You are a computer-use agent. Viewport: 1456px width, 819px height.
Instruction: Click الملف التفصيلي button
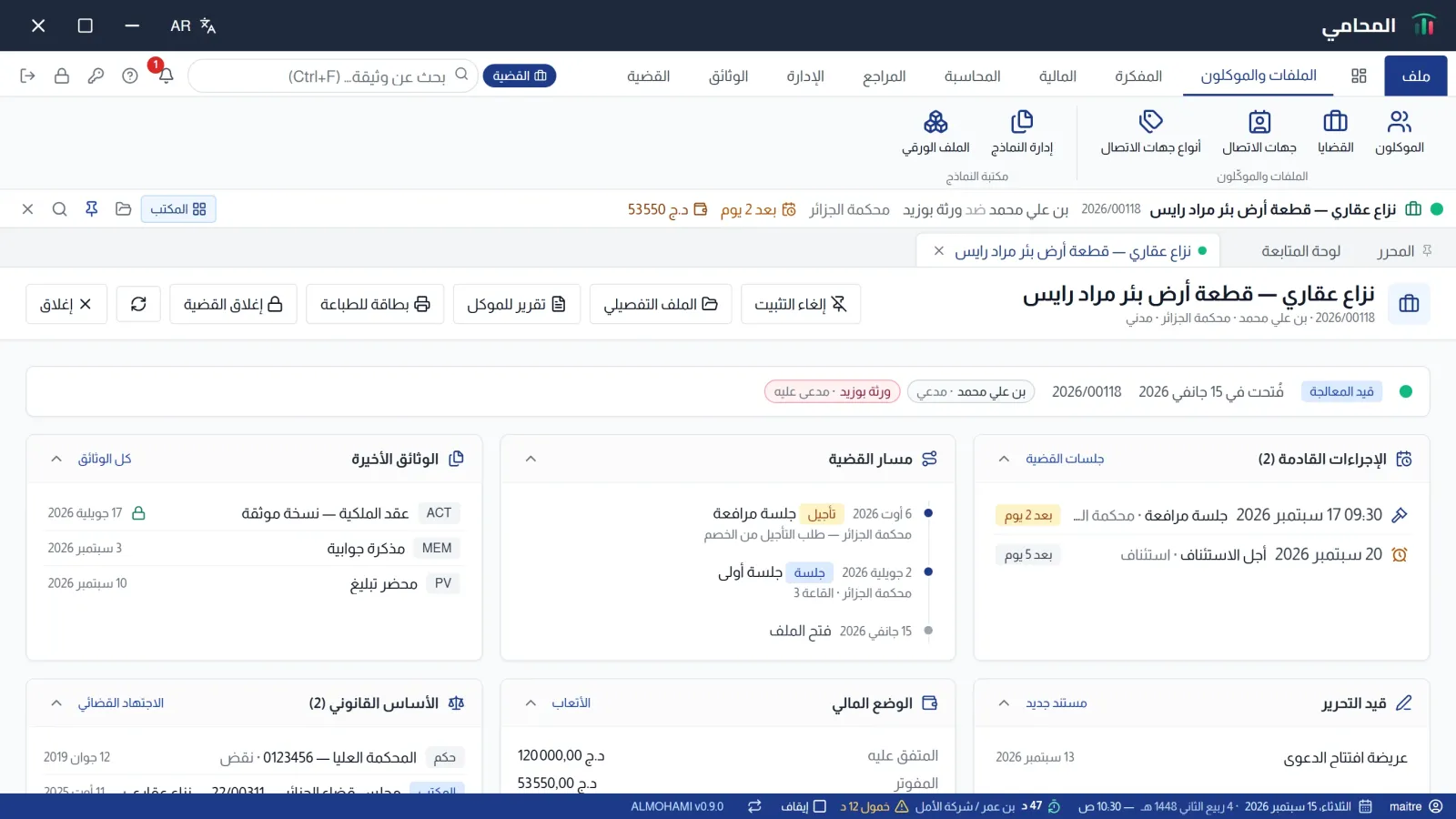[x=661, y=304]
